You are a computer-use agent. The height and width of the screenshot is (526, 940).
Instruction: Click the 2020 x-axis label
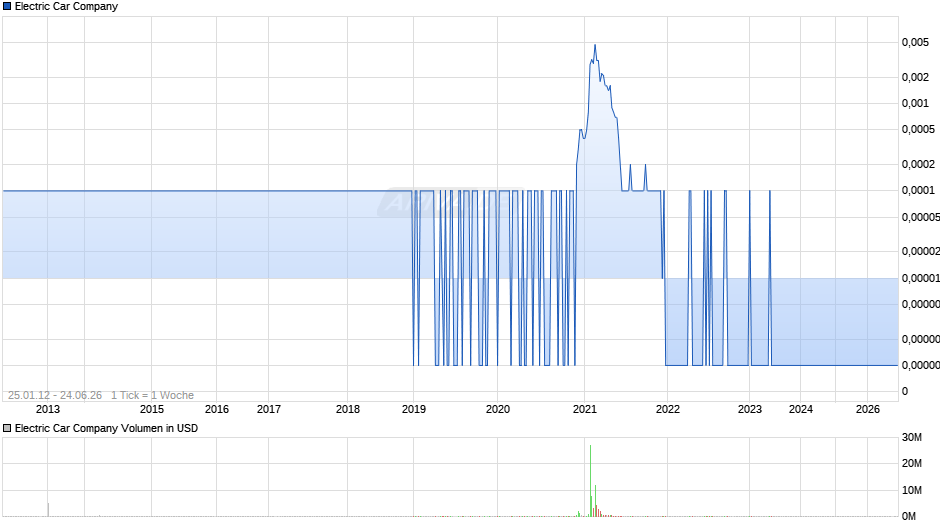(498, 409)
